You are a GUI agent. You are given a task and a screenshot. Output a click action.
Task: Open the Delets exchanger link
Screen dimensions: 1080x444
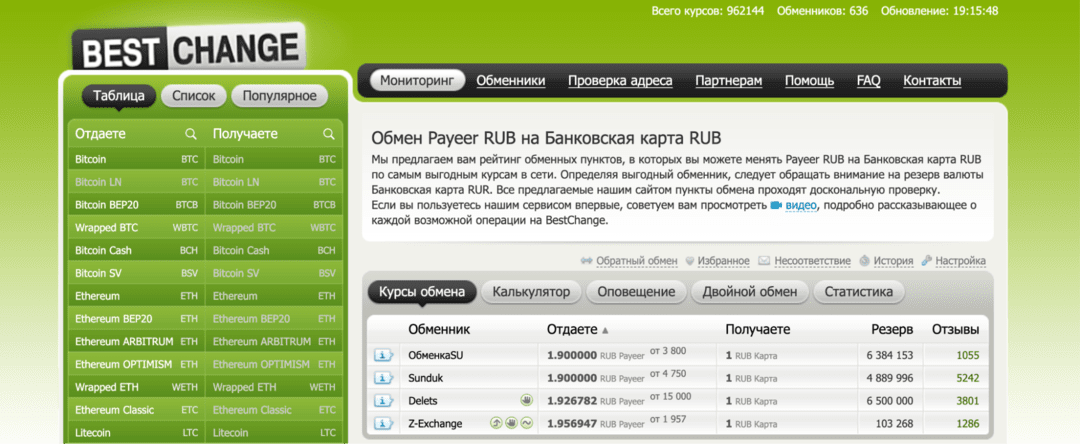[423, 401]
